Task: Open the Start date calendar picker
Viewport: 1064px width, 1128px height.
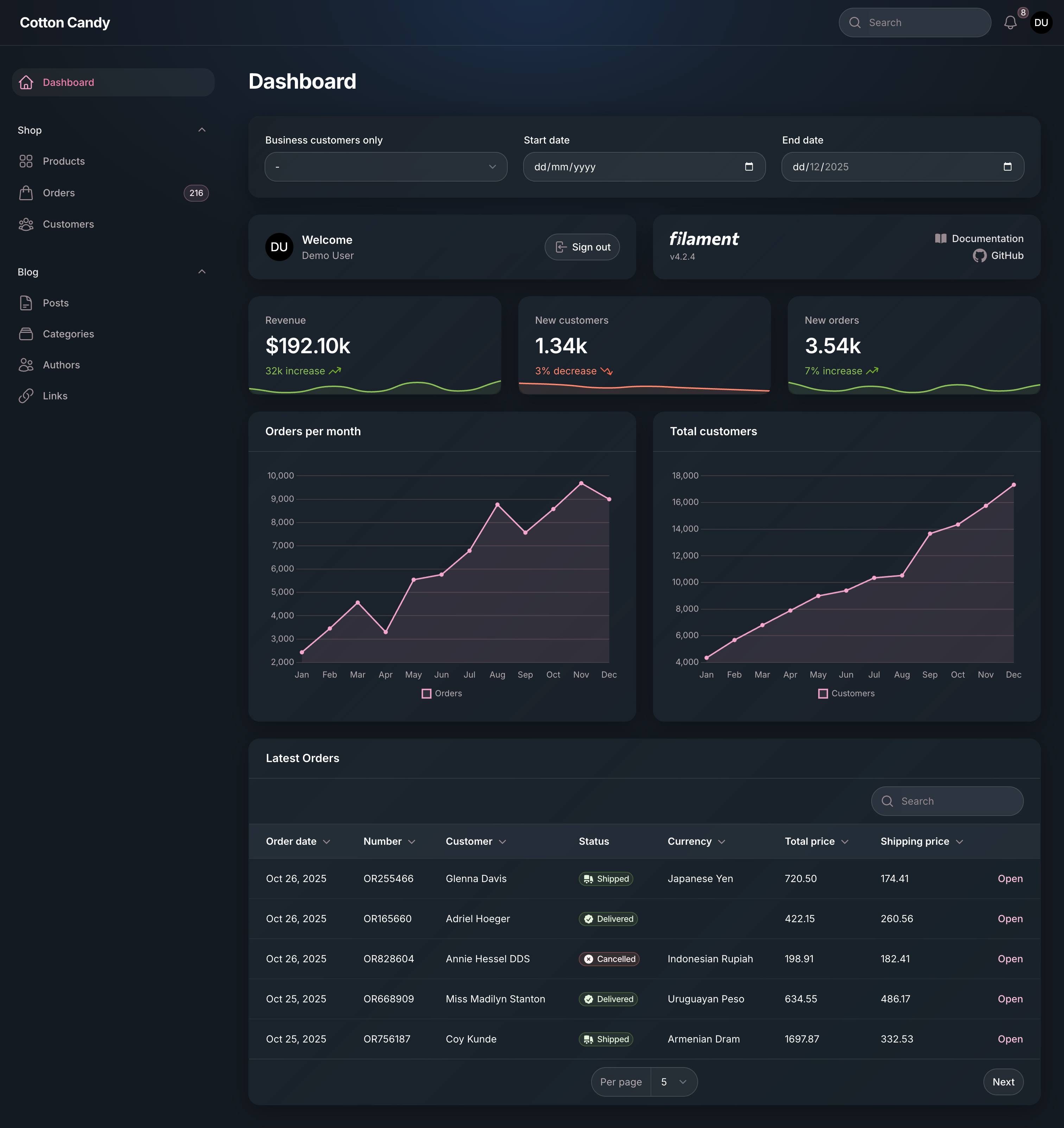Action: pos(749,166)
